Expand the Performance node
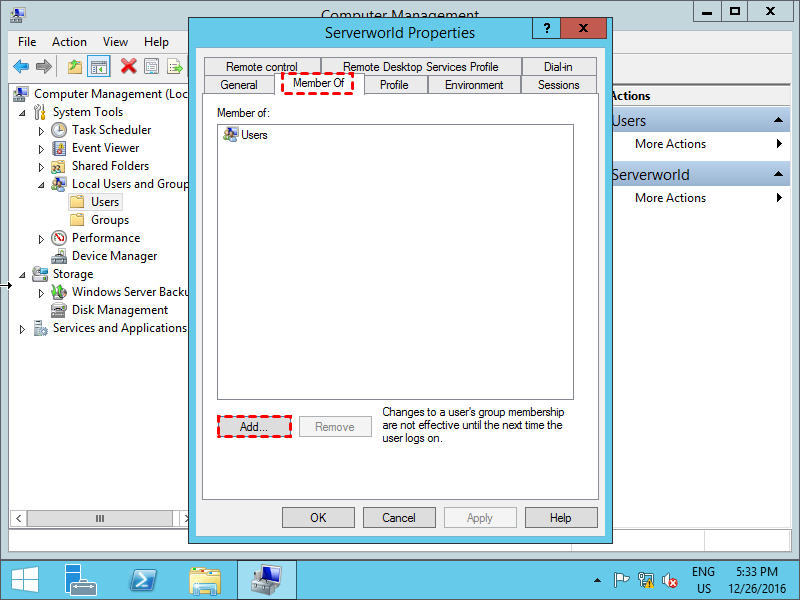The width and height of the screenshot is (800, 600). click(41, 239)
